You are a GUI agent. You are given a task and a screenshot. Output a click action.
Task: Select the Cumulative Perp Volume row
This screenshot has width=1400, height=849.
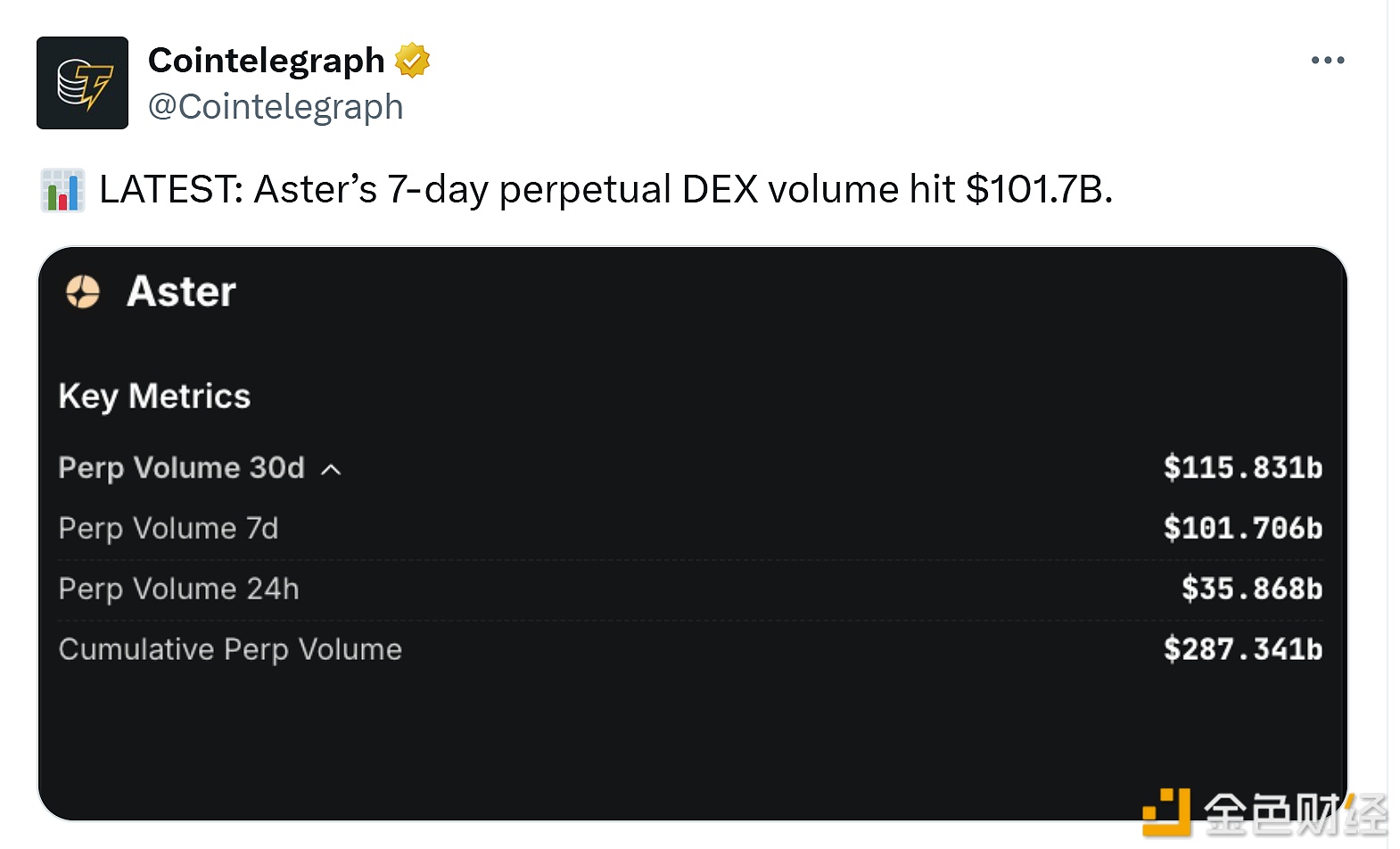pyautogui.click(x=690, y=650)
